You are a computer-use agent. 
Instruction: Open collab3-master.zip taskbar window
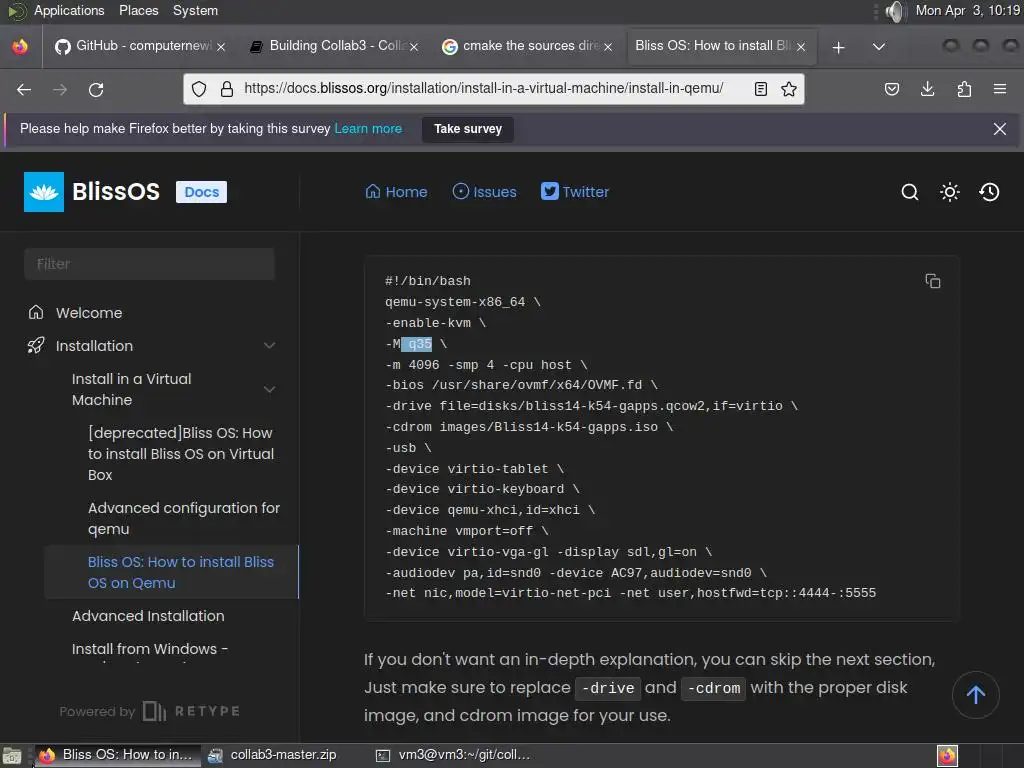point(272,755)
